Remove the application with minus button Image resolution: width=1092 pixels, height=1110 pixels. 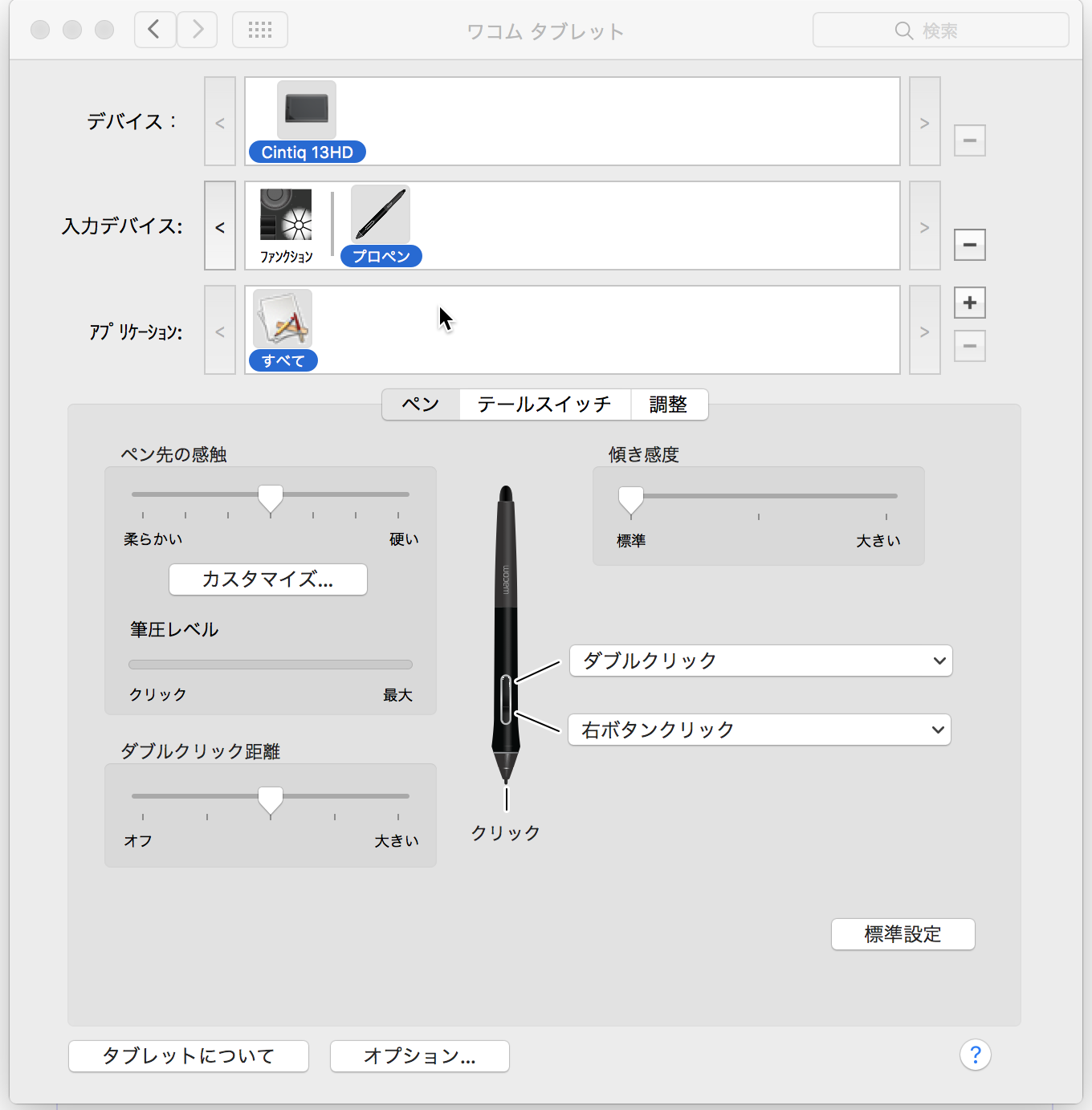970,346
